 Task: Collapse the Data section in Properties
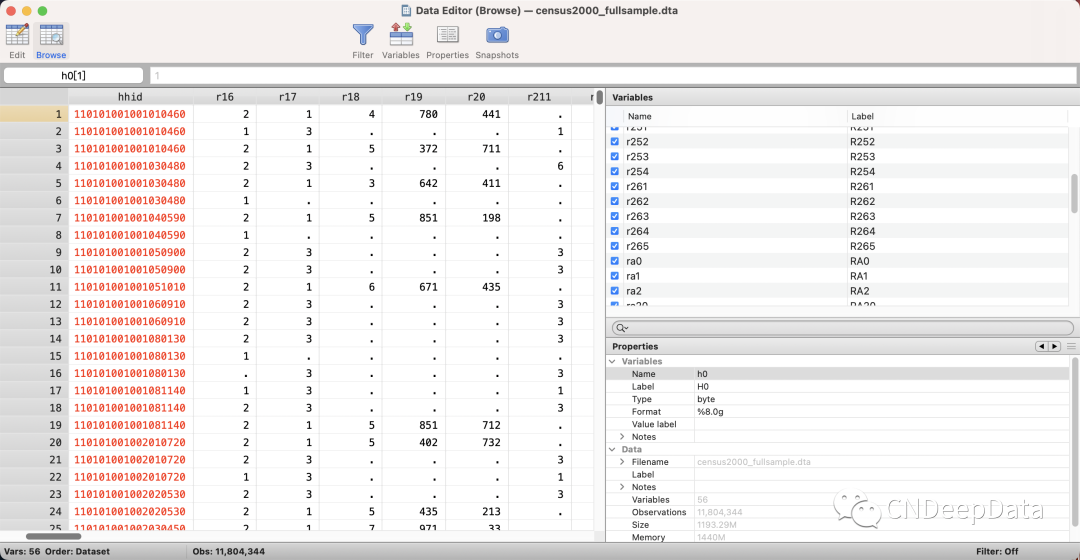click(x=612, y=449)
